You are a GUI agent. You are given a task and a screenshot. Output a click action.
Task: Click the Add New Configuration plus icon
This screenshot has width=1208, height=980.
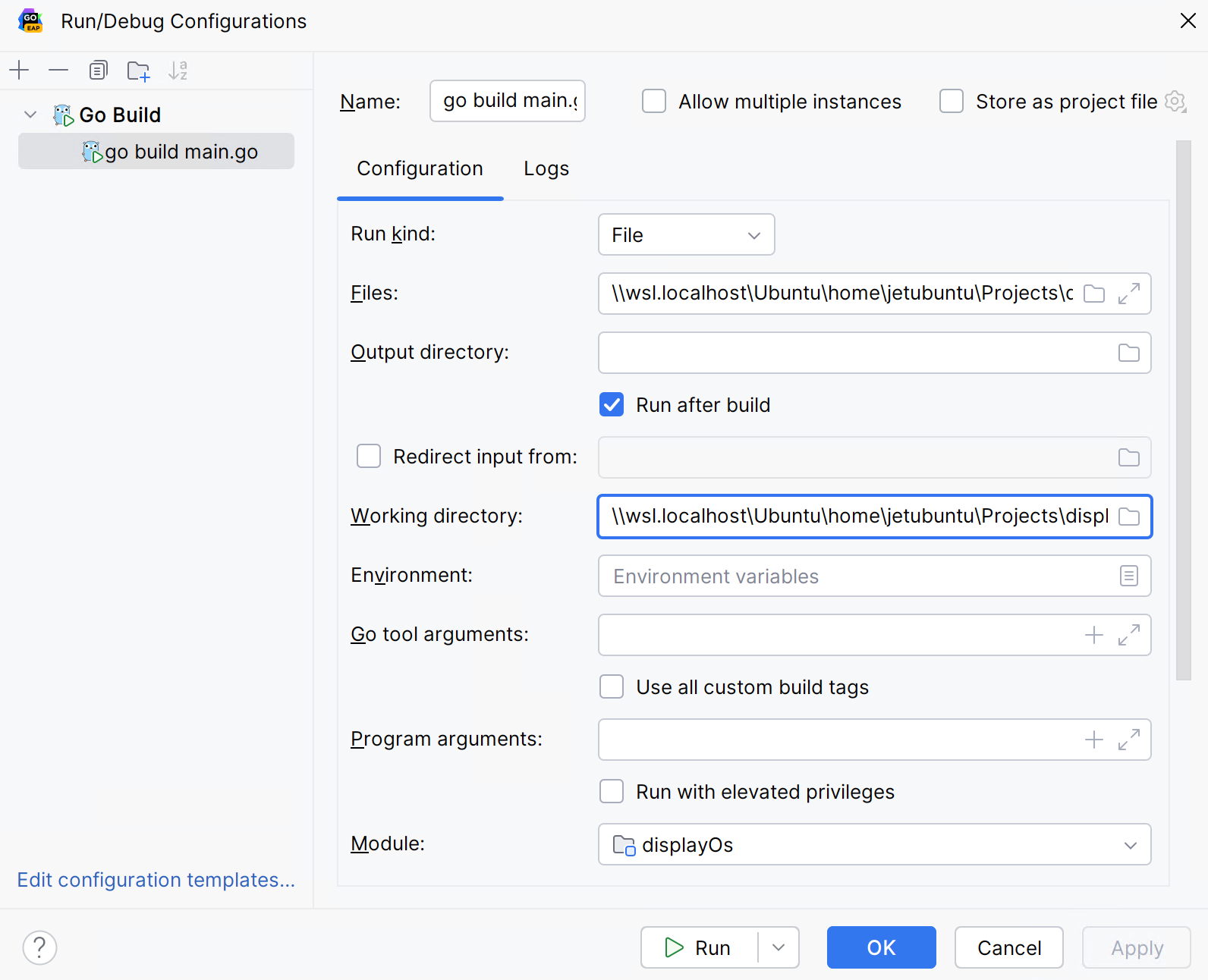pyautogui.click(x=19, y=71)
